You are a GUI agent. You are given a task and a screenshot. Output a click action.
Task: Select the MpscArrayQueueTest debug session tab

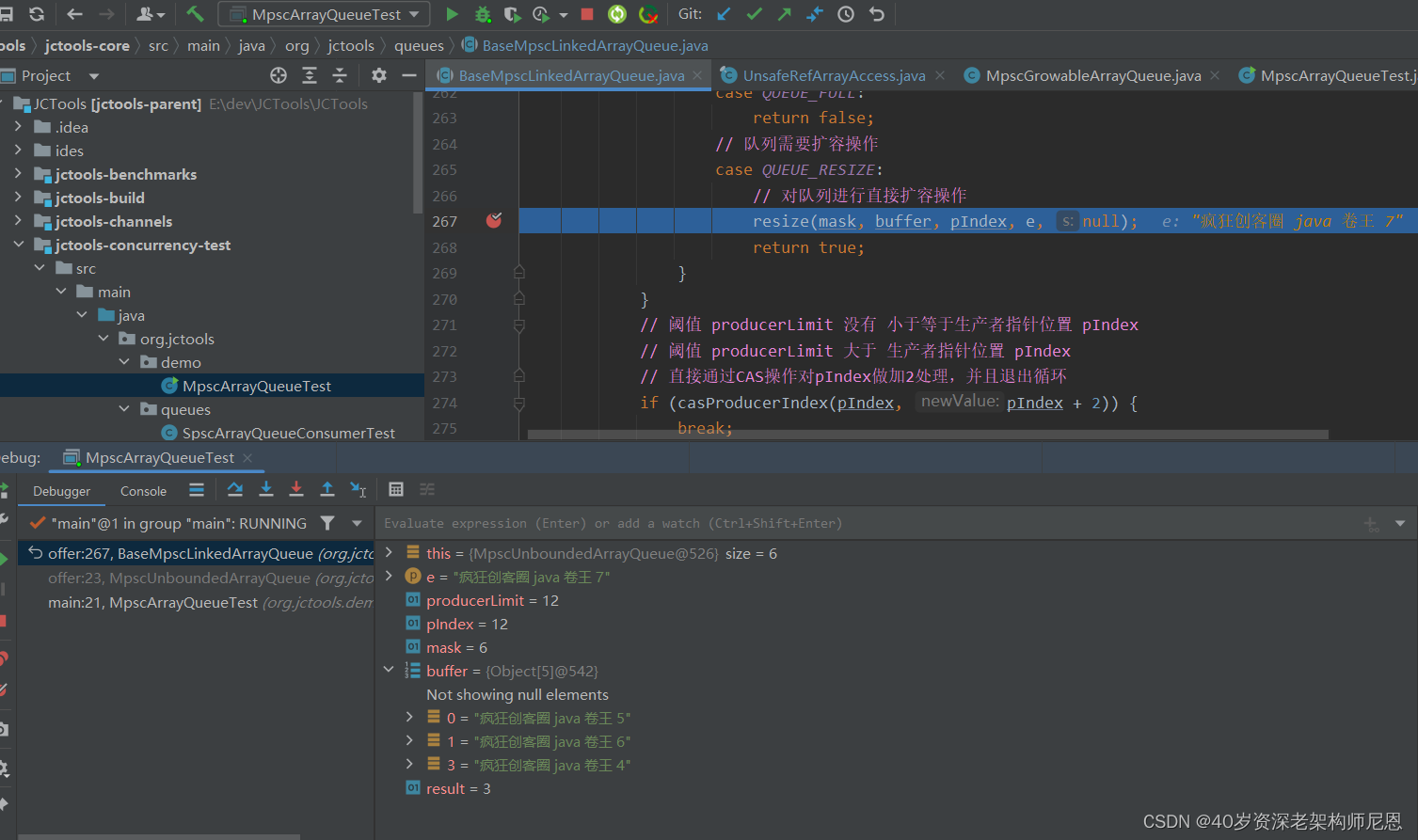pos(159,457)
